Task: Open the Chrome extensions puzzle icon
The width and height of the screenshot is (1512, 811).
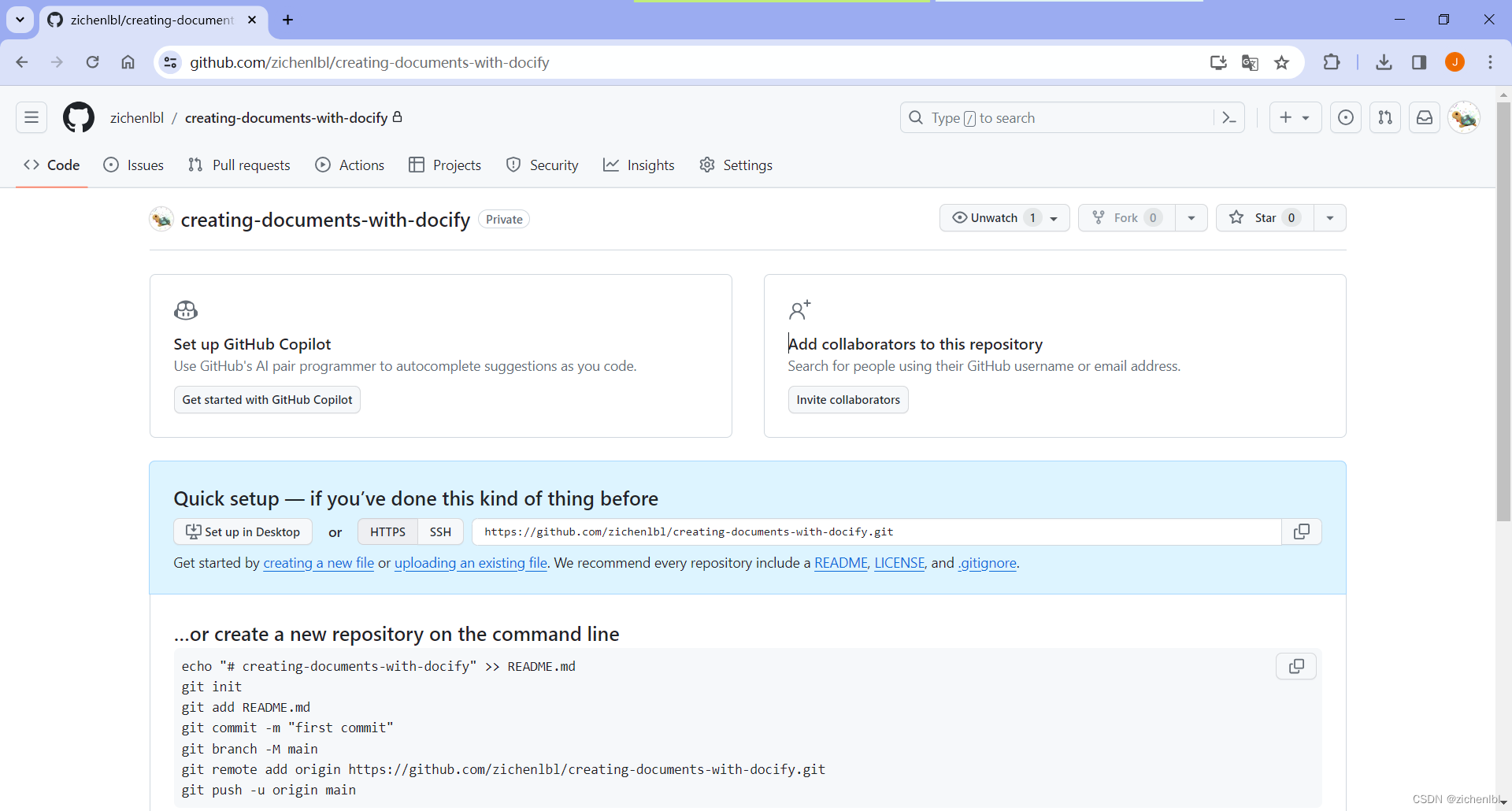Action: (x=1332, y=62)
